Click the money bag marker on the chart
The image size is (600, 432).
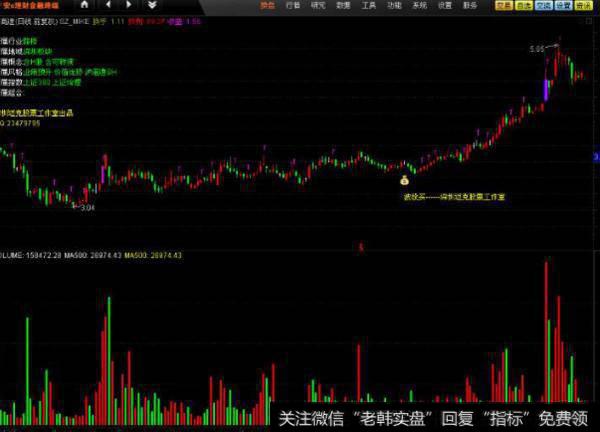(x=404, y=181)
